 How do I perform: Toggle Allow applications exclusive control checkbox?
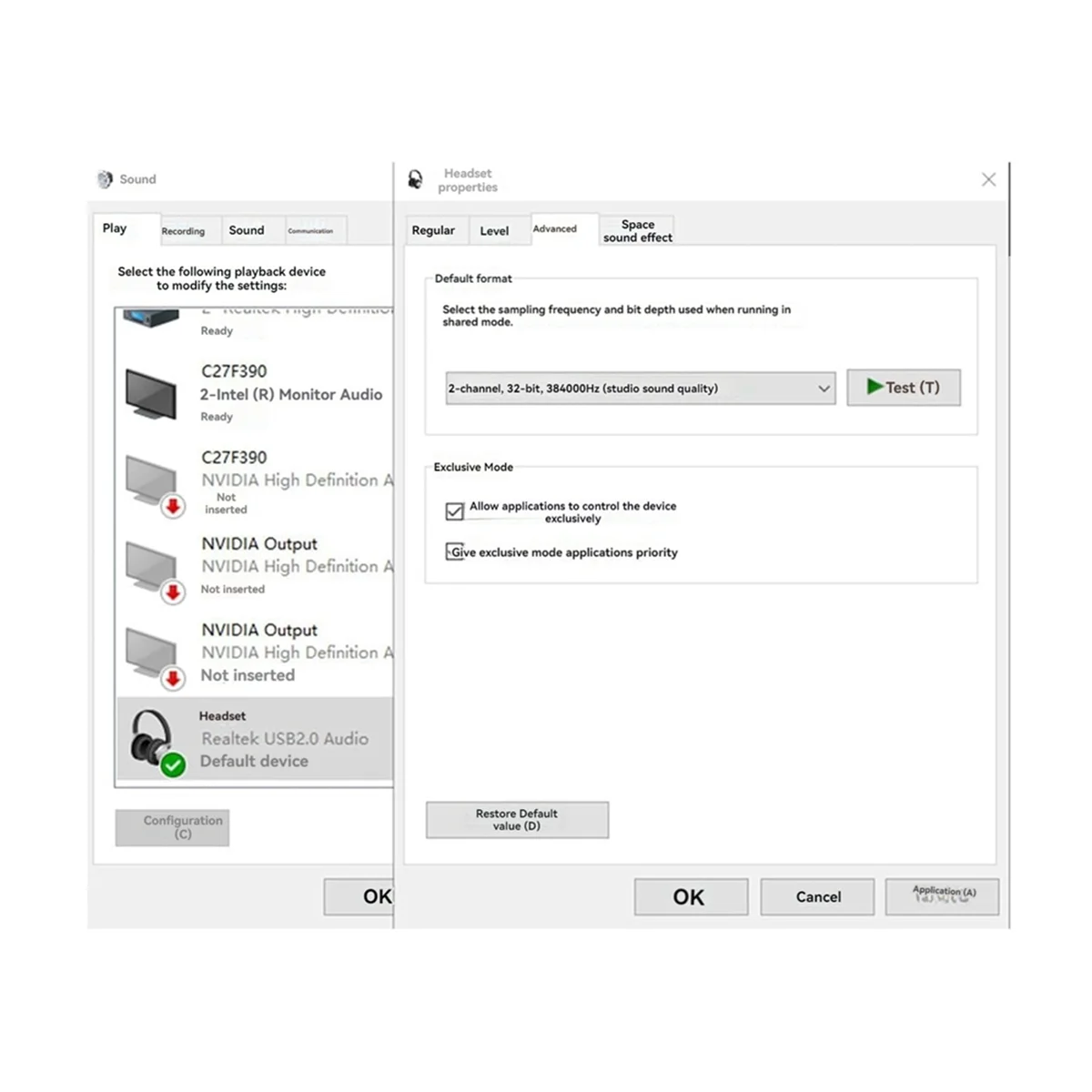point(454,511)
